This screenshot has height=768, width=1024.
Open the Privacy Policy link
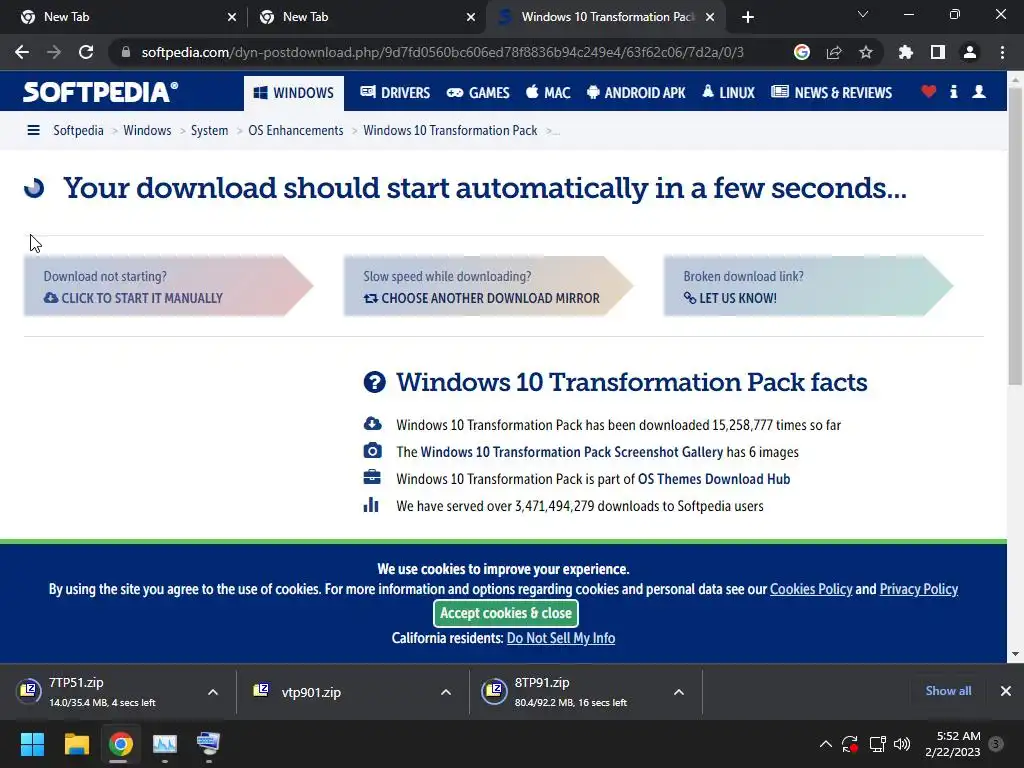pos(918,589)
